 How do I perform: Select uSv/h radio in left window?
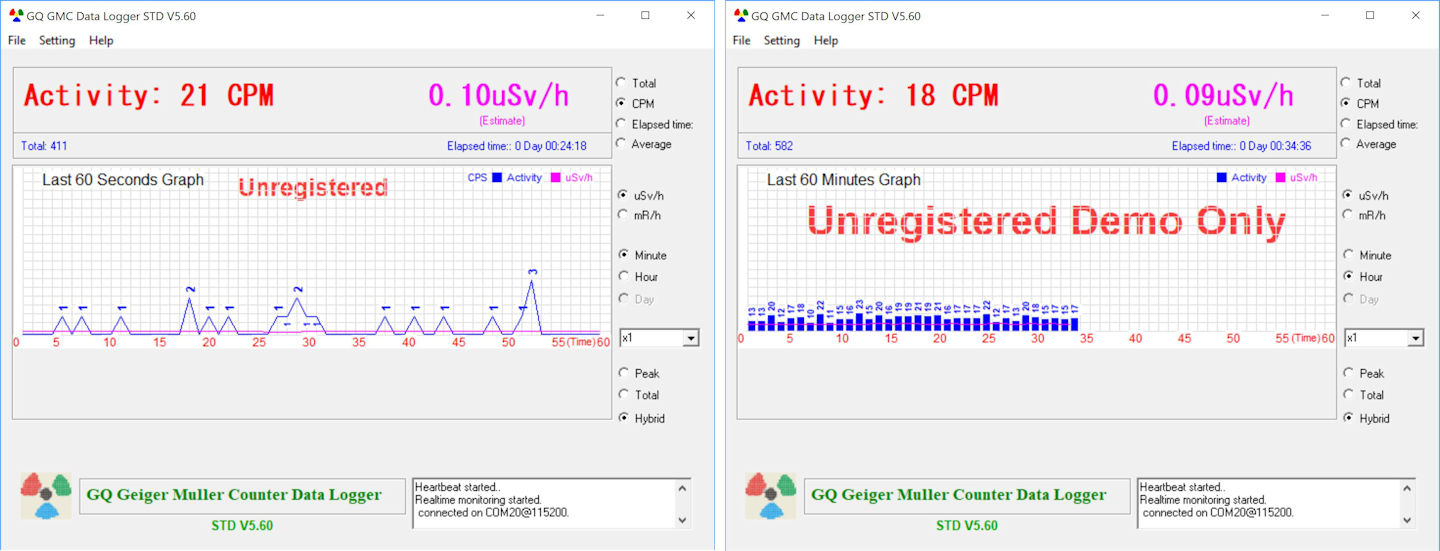click(624, 195)
